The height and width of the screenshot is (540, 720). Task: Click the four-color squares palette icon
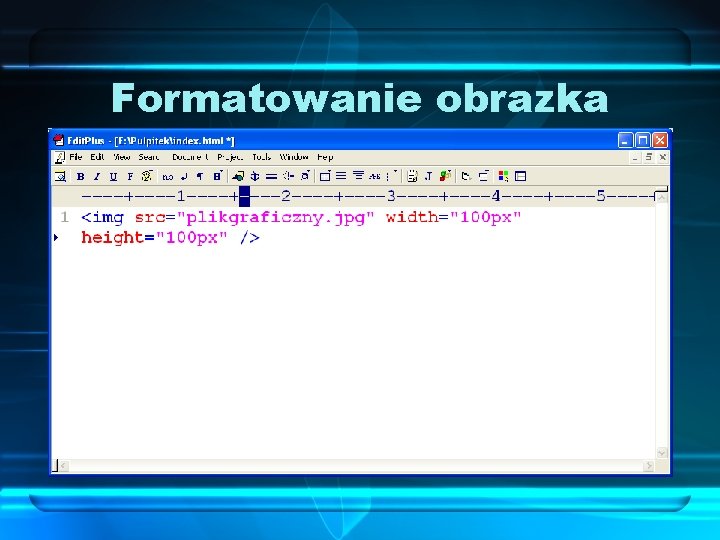[x=503, y=176]
